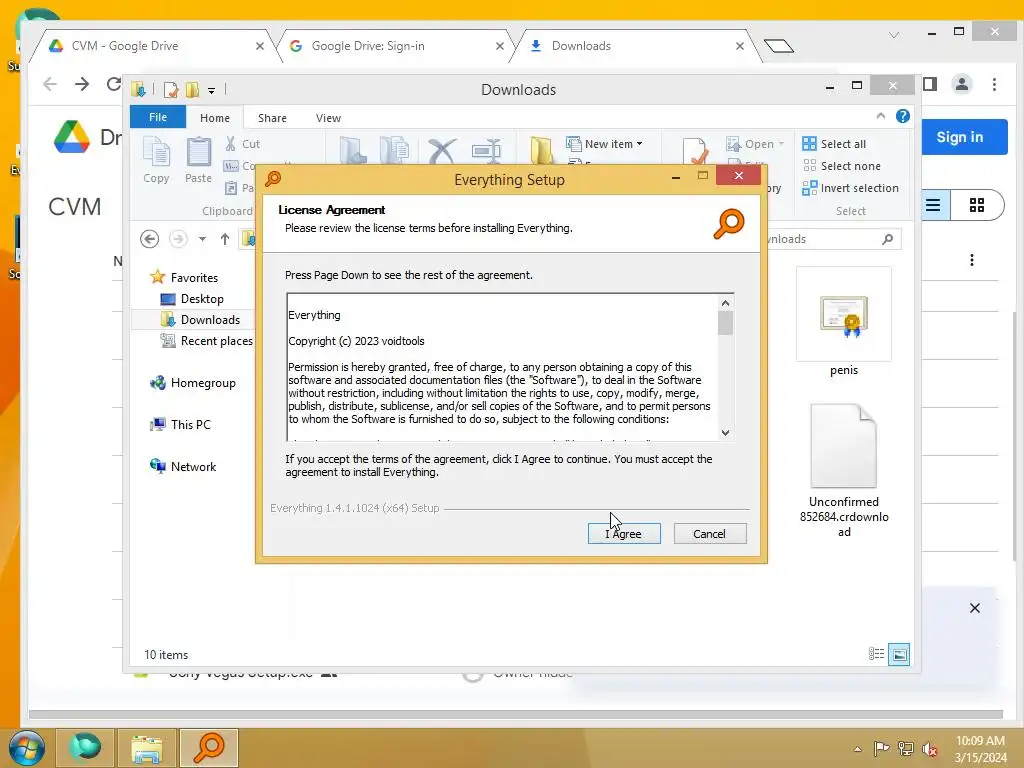The width and height of the screenshot is (1024, 768).
Task: Go up one folder level arrow
Action: point(225,239)
